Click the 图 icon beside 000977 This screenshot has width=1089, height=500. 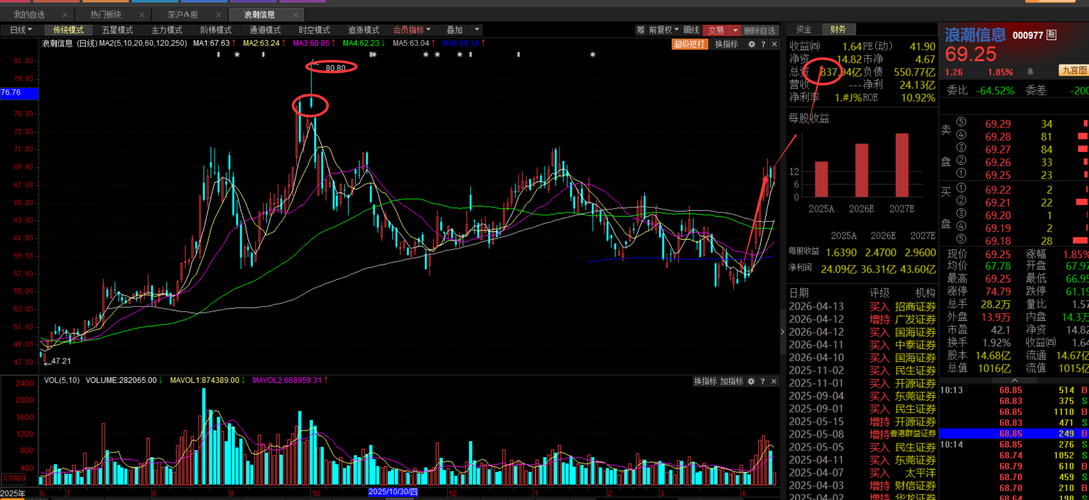tap(1051, 34)
